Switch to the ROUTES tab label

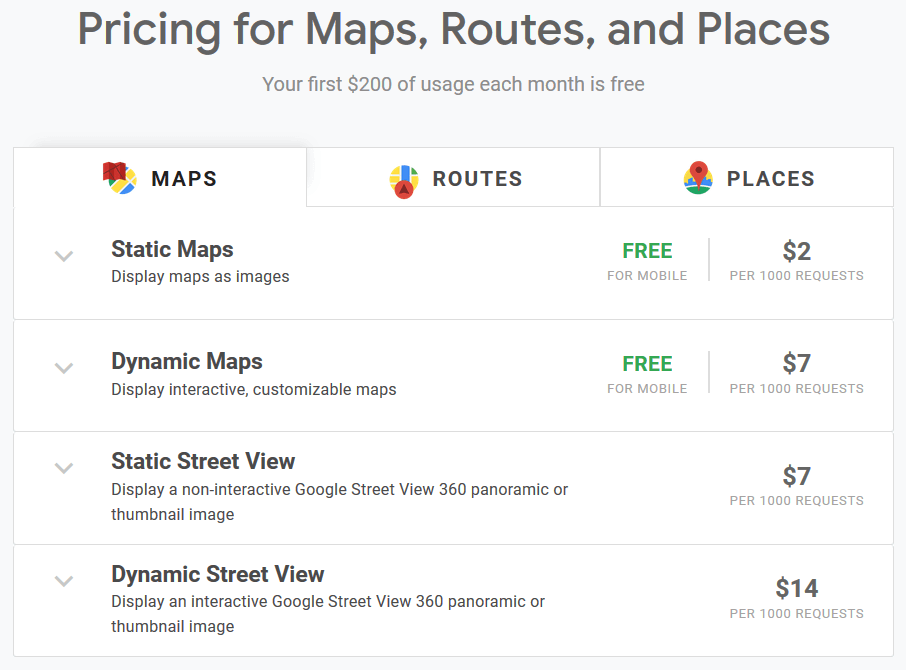tap(478, 179)
